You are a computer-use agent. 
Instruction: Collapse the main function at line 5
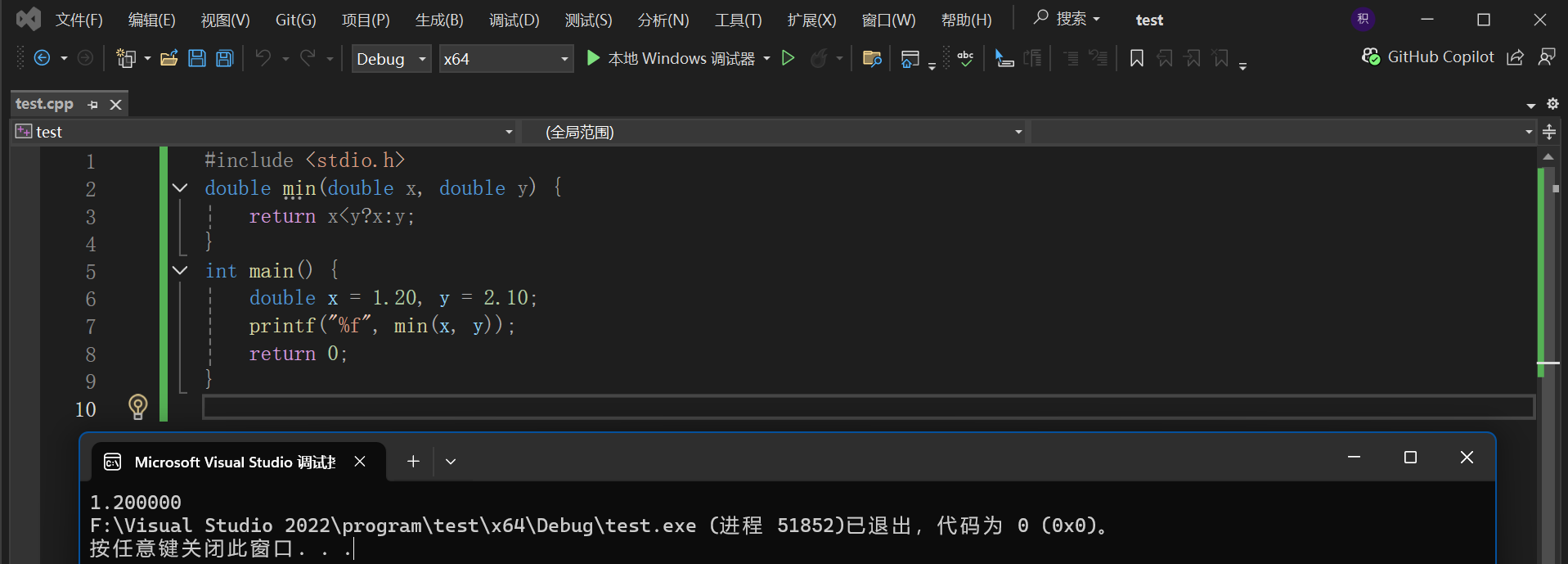[x=180, y=270]
